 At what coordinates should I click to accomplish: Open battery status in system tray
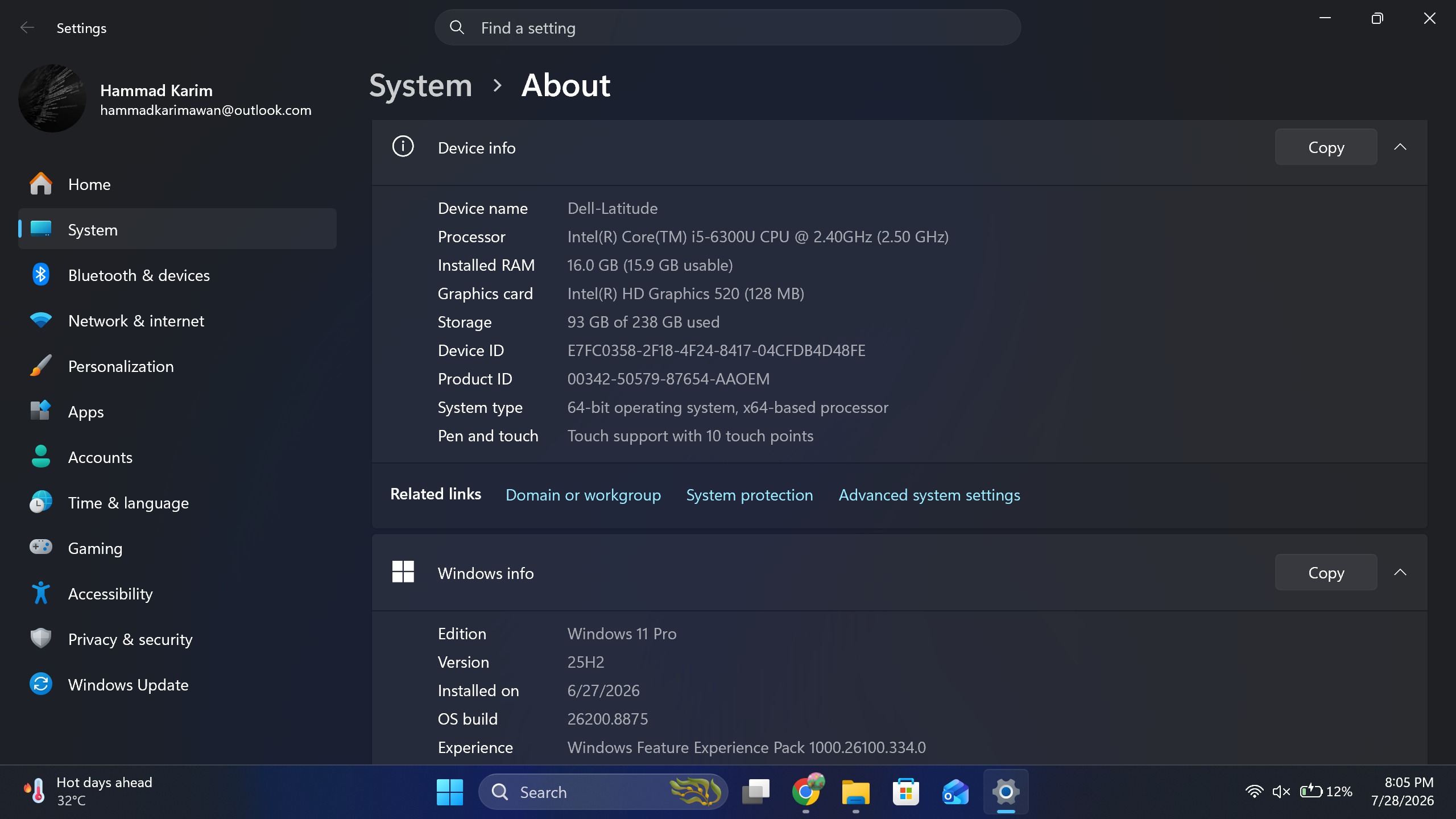coord(1326,791)
